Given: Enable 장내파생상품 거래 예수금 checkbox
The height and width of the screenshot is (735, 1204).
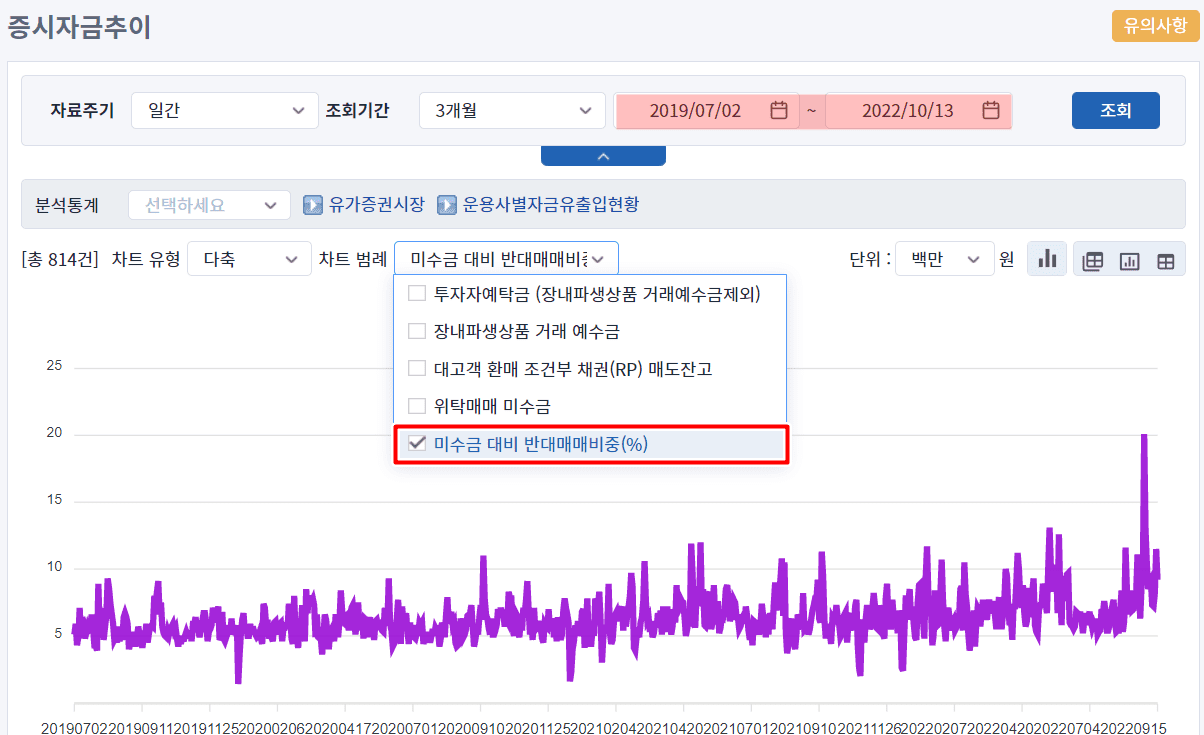Looking at the screenshot, I should [417, 331].
